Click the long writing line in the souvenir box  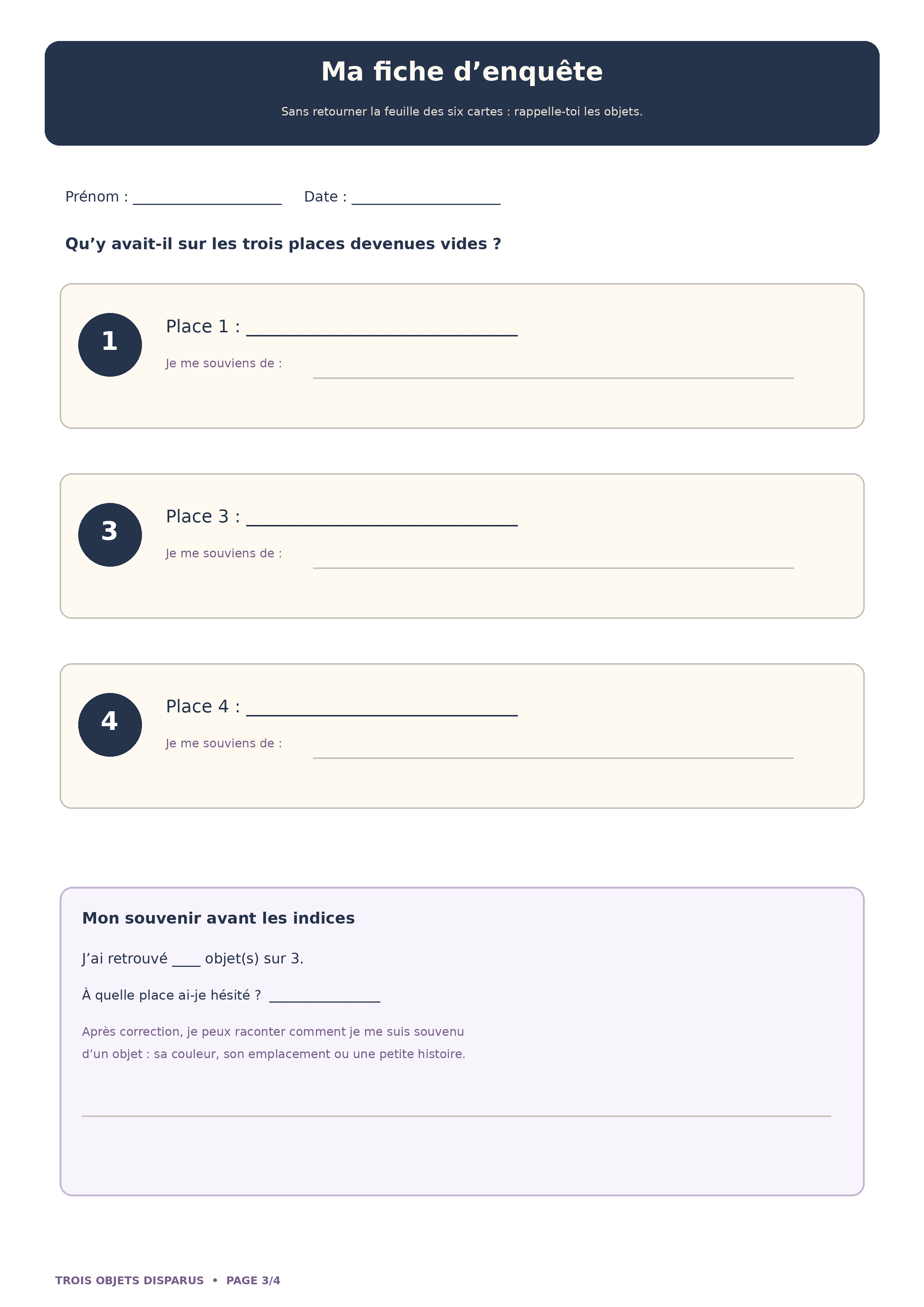pos(456,1116)
